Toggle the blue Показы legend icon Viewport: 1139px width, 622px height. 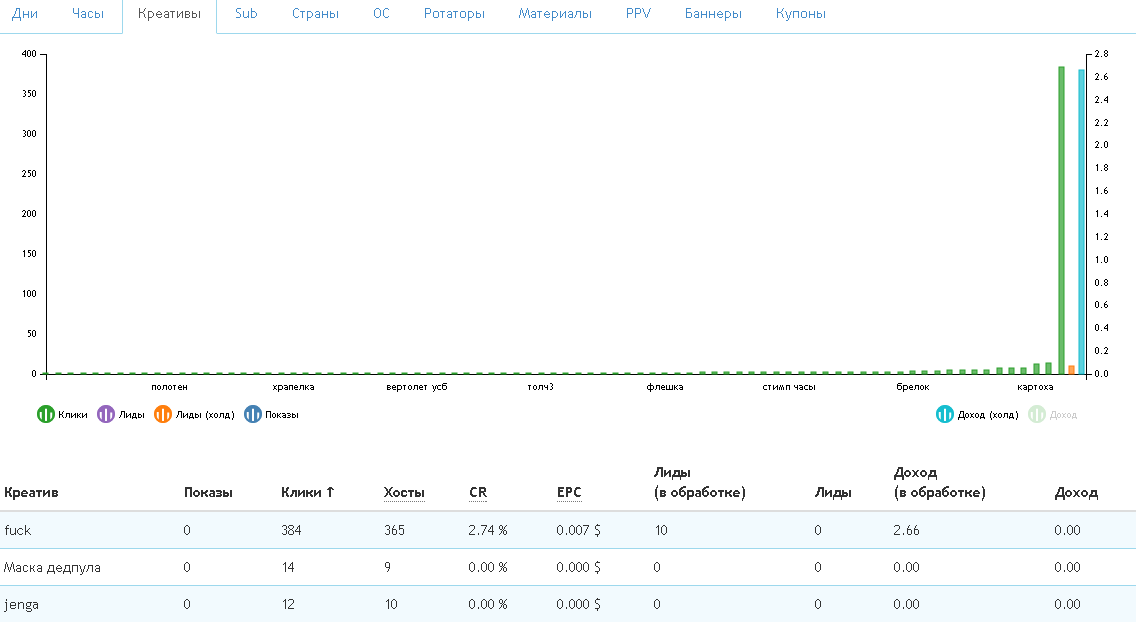[252, 414]
